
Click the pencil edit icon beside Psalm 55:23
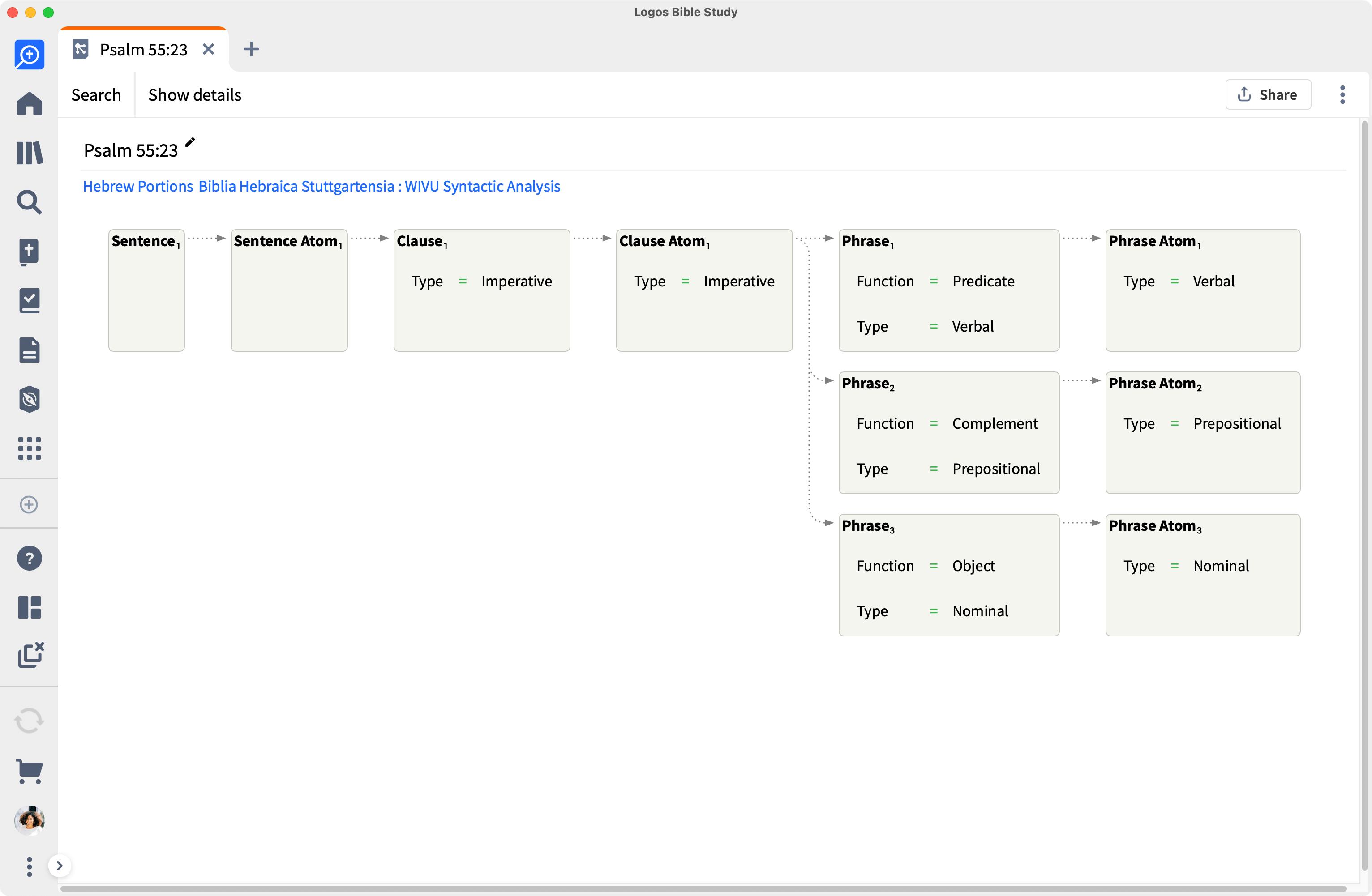[190, 142]
